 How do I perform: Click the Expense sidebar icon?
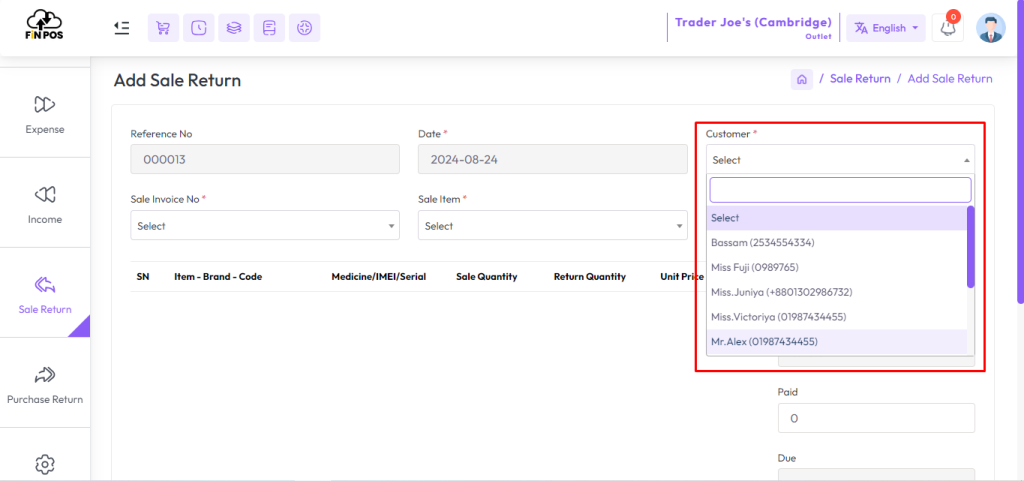tap(44, 104)
